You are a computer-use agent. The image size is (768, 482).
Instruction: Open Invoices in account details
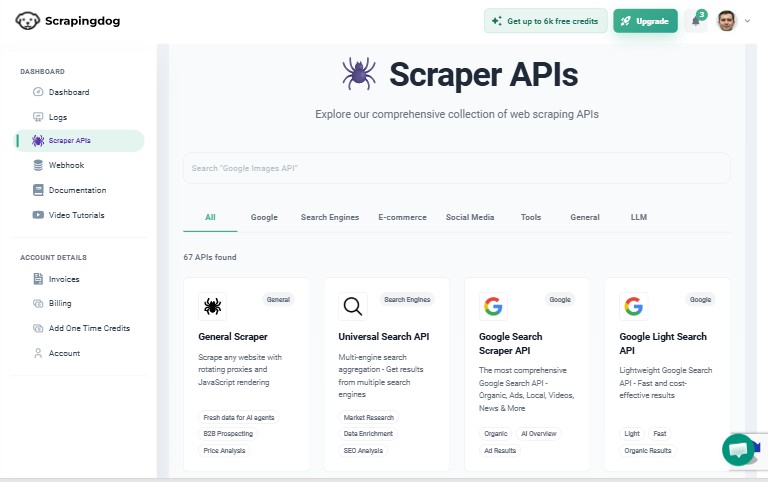[64, 279]
